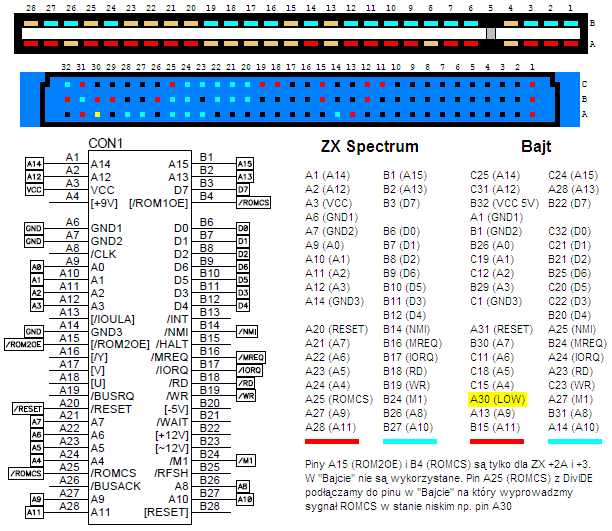This screenshot has width=612, height=531.
Task: Click the /BUSACK pin label in CON1
Action: click(x=116, y=486)
